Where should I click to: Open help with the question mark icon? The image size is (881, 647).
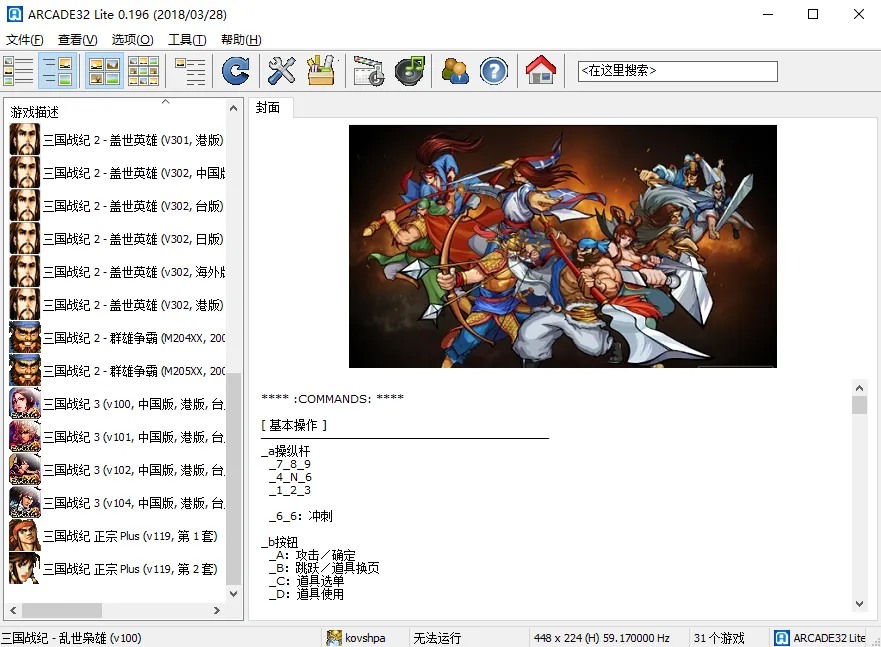coord(494,71)
